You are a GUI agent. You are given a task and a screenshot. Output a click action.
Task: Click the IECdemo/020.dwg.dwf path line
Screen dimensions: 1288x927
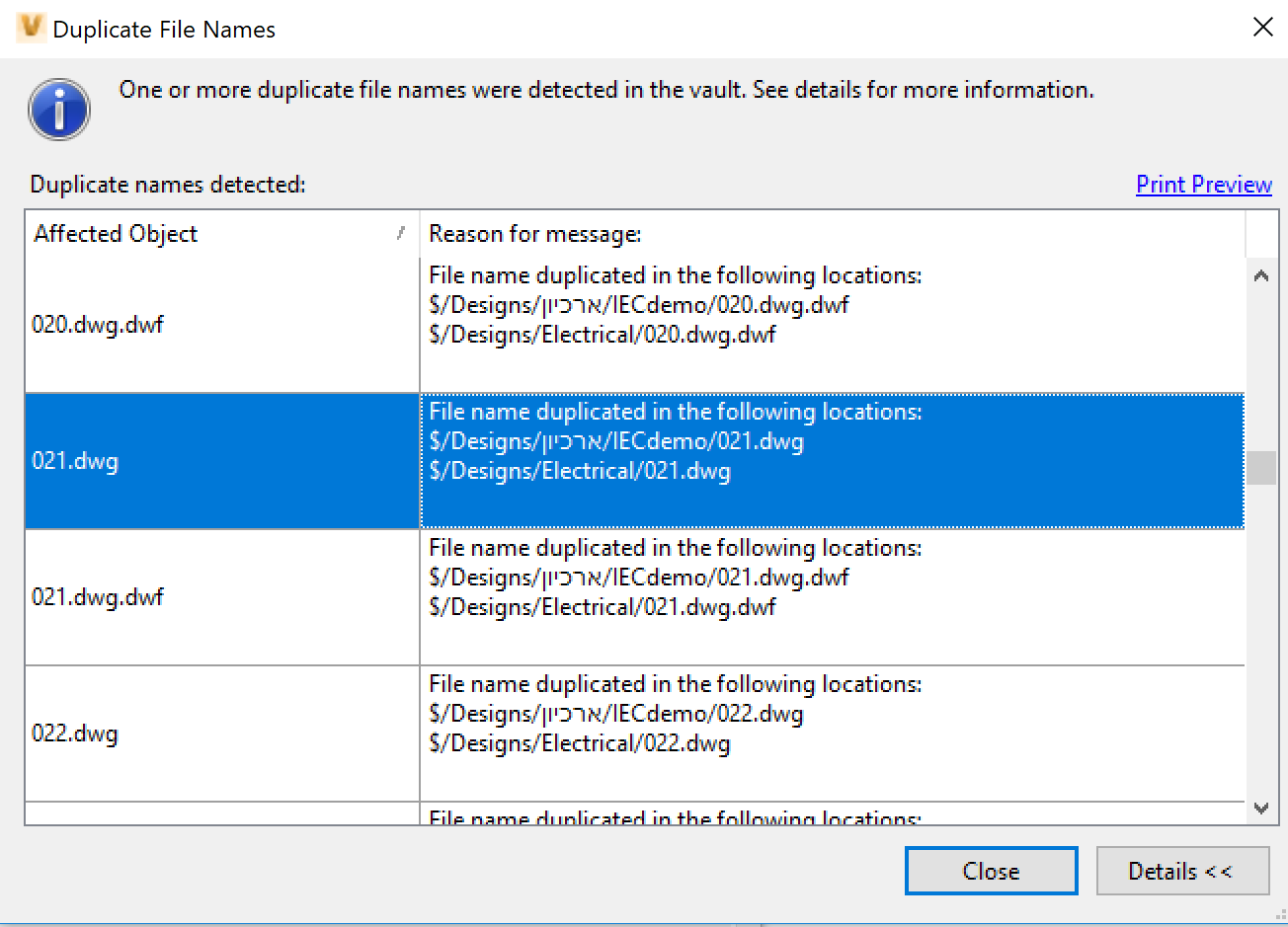[x=639, y=305]
